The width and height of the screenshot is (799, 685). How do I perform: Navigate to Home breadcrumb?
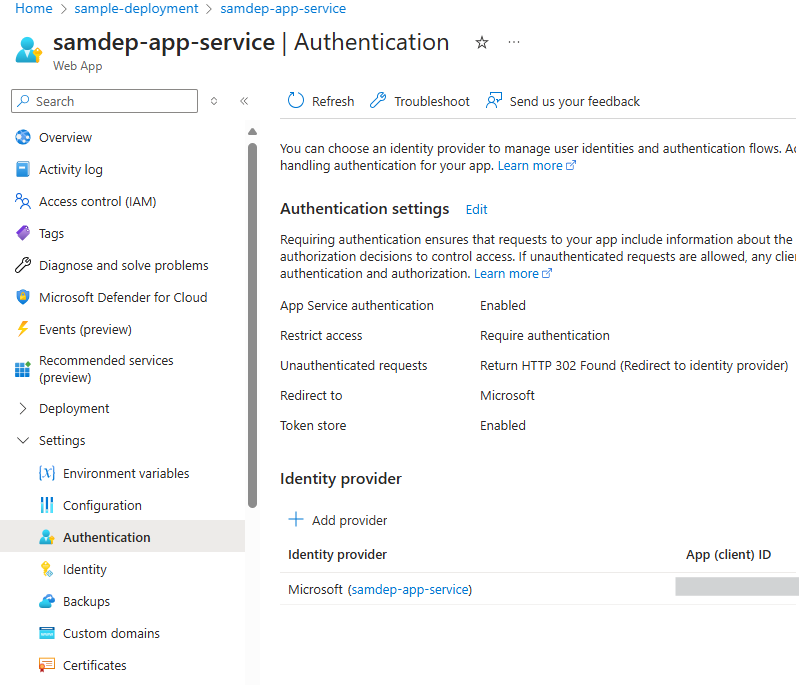pyautogui.click(x=34, y=8)
